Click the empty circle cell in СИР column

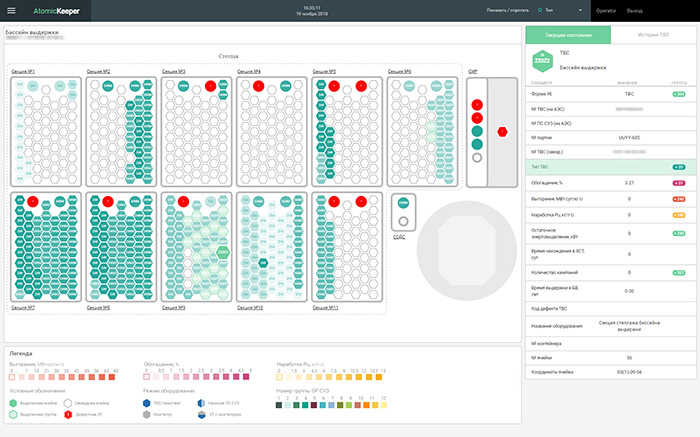click(x=477, y=157)
